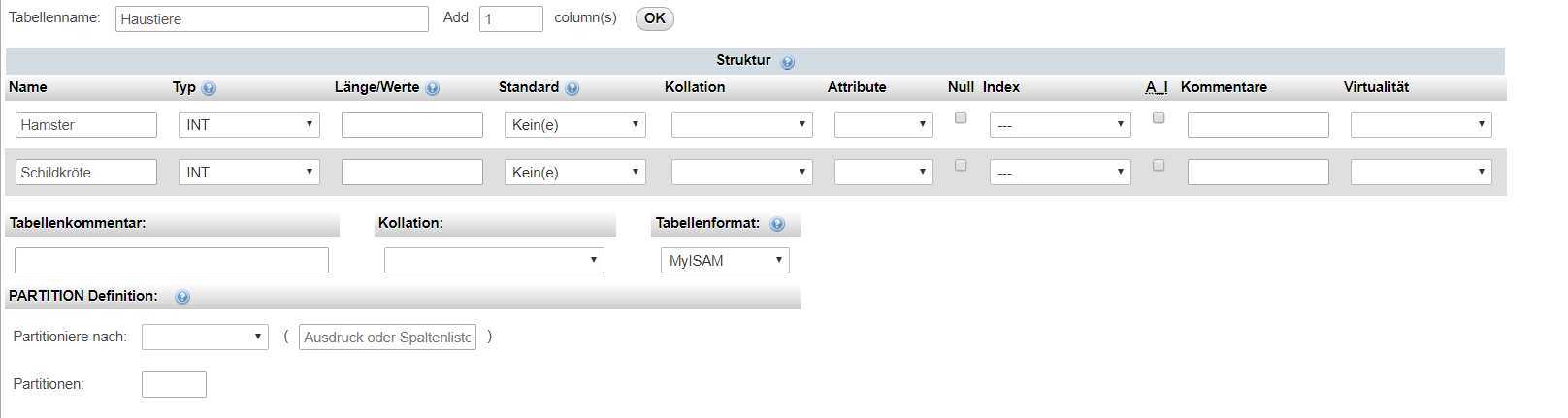Click help icon next to PARTITION Definition
The image size is (1568, 418).
click(182, 297)
